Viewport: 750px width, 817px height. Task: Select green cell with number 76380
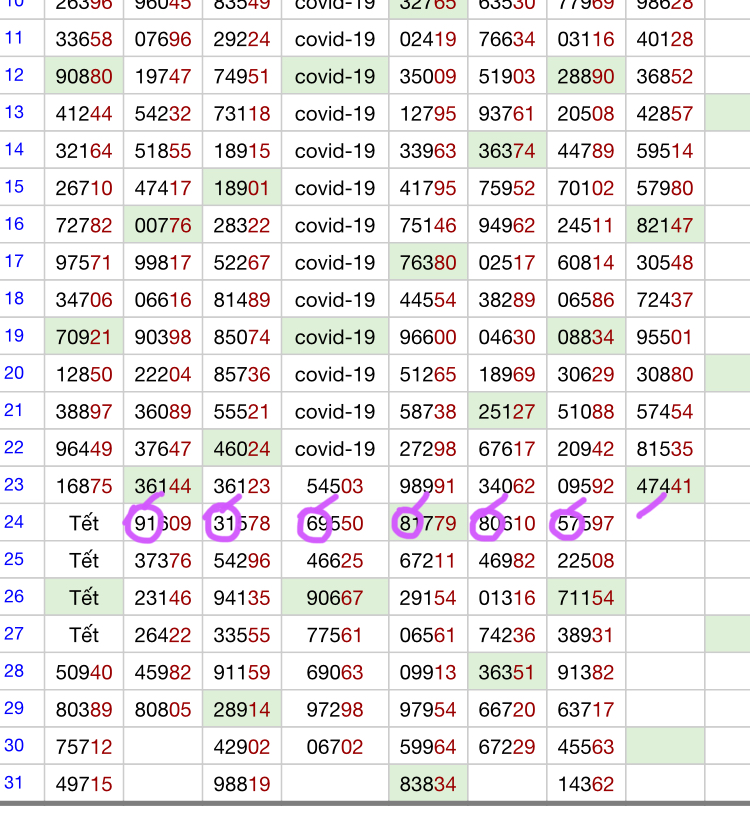coord(428,263)
